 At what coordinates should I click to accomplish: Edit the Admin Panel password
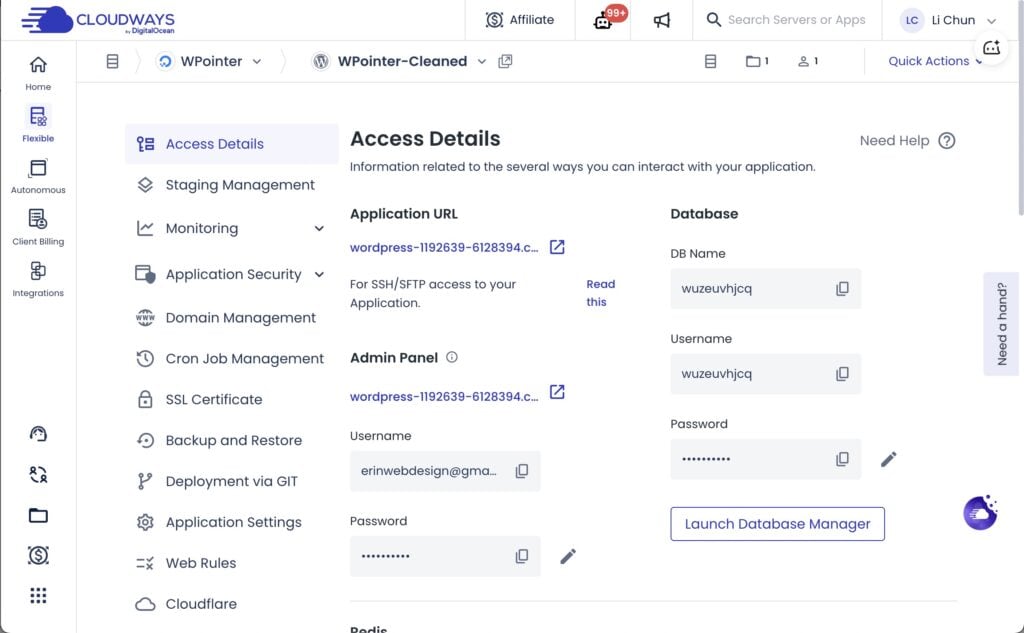click(568, 557)
